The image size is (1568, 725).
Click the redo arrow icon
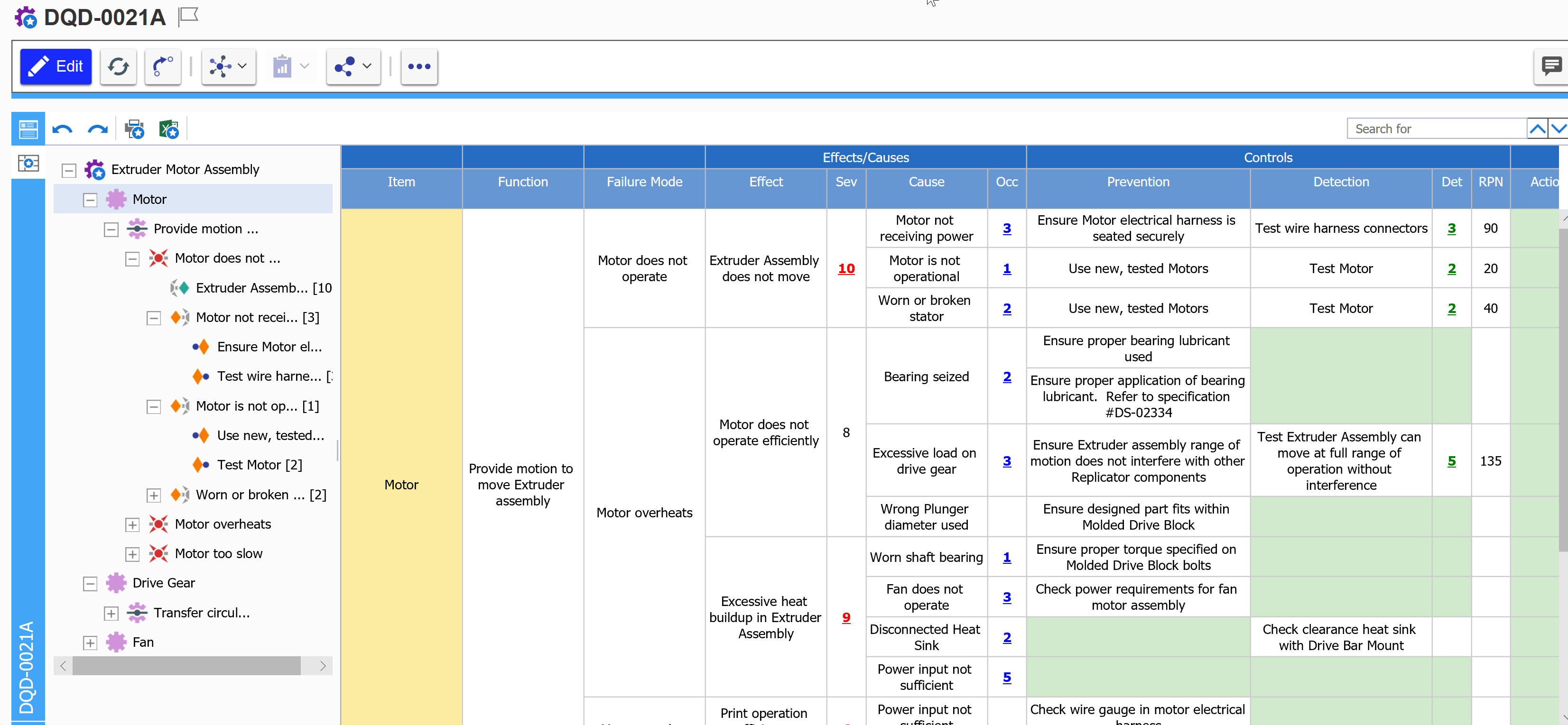[97, 129]
